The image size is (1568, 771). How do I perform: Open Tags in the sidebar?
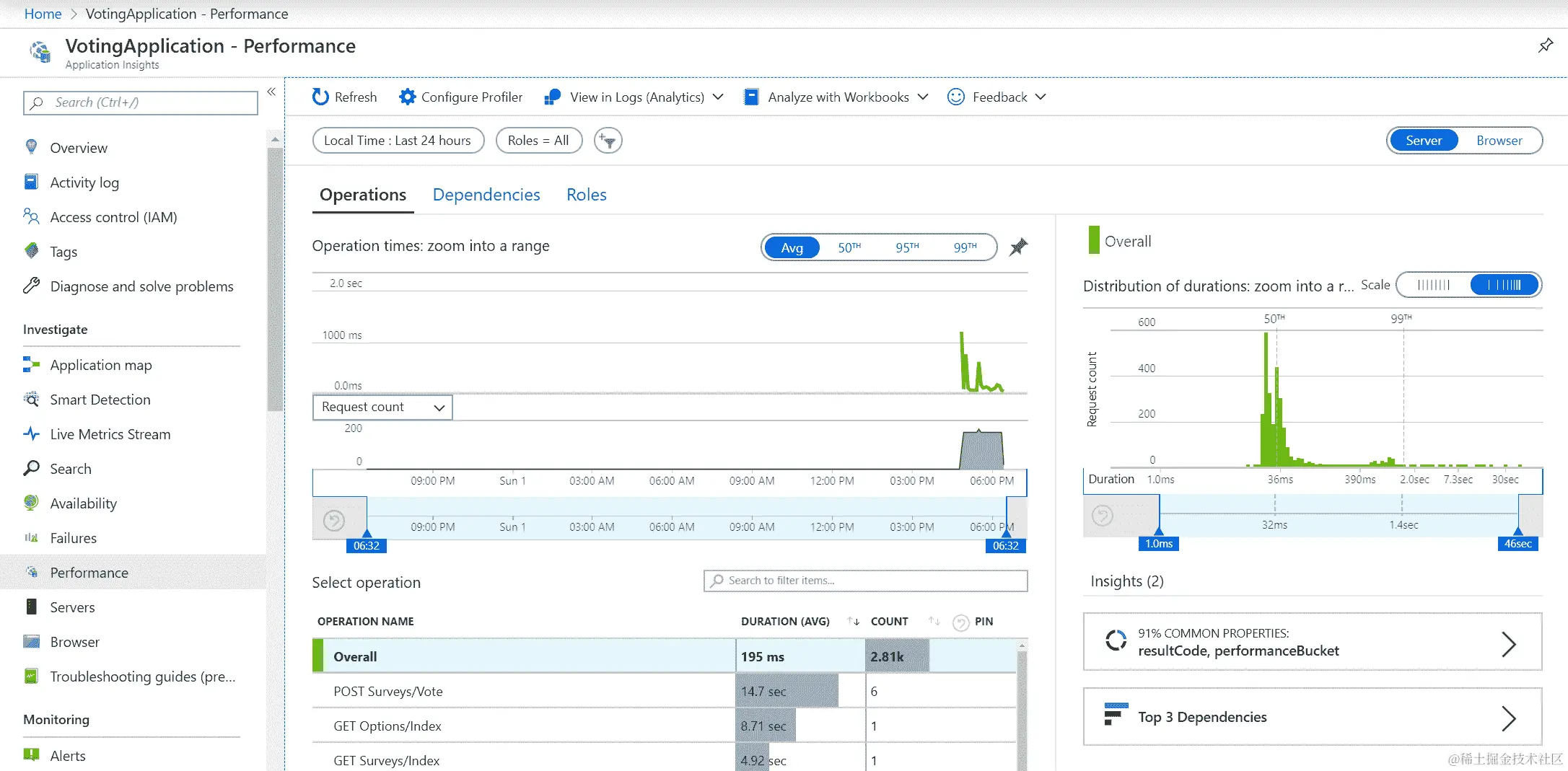point(63,252)
